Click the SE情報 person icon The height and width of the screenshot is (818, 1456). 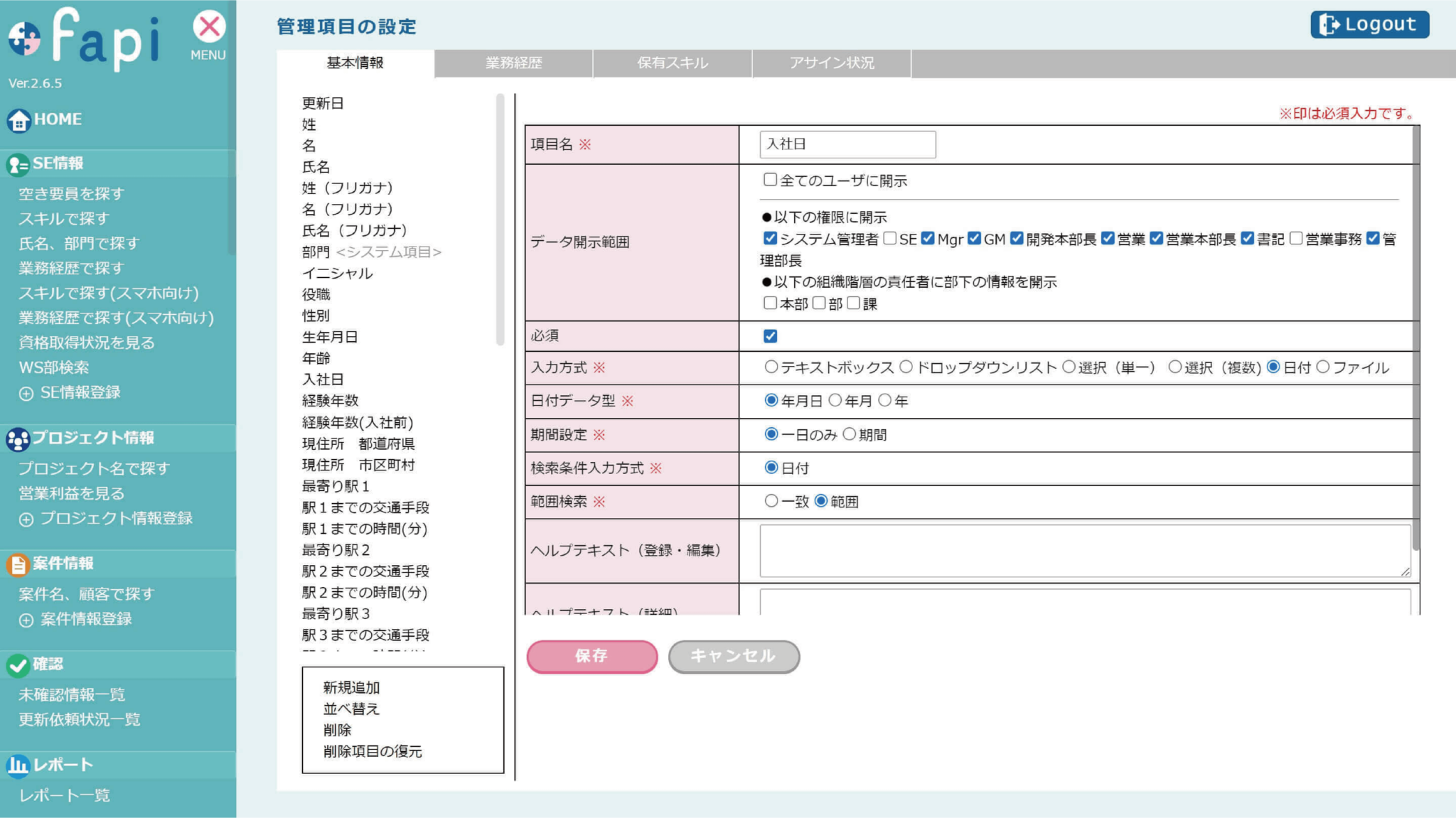[x=17, y=164]
